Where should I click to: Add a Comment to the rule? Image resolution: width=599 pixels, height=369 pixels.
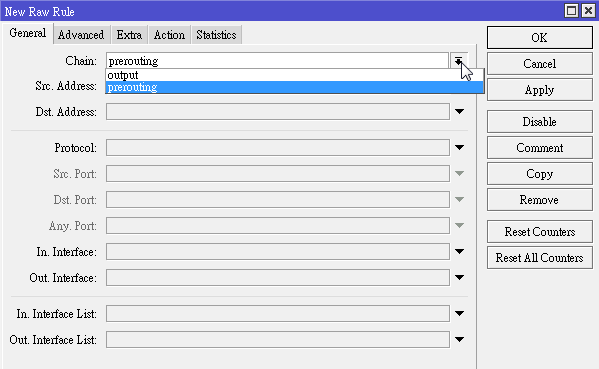[x=539, y=148]
